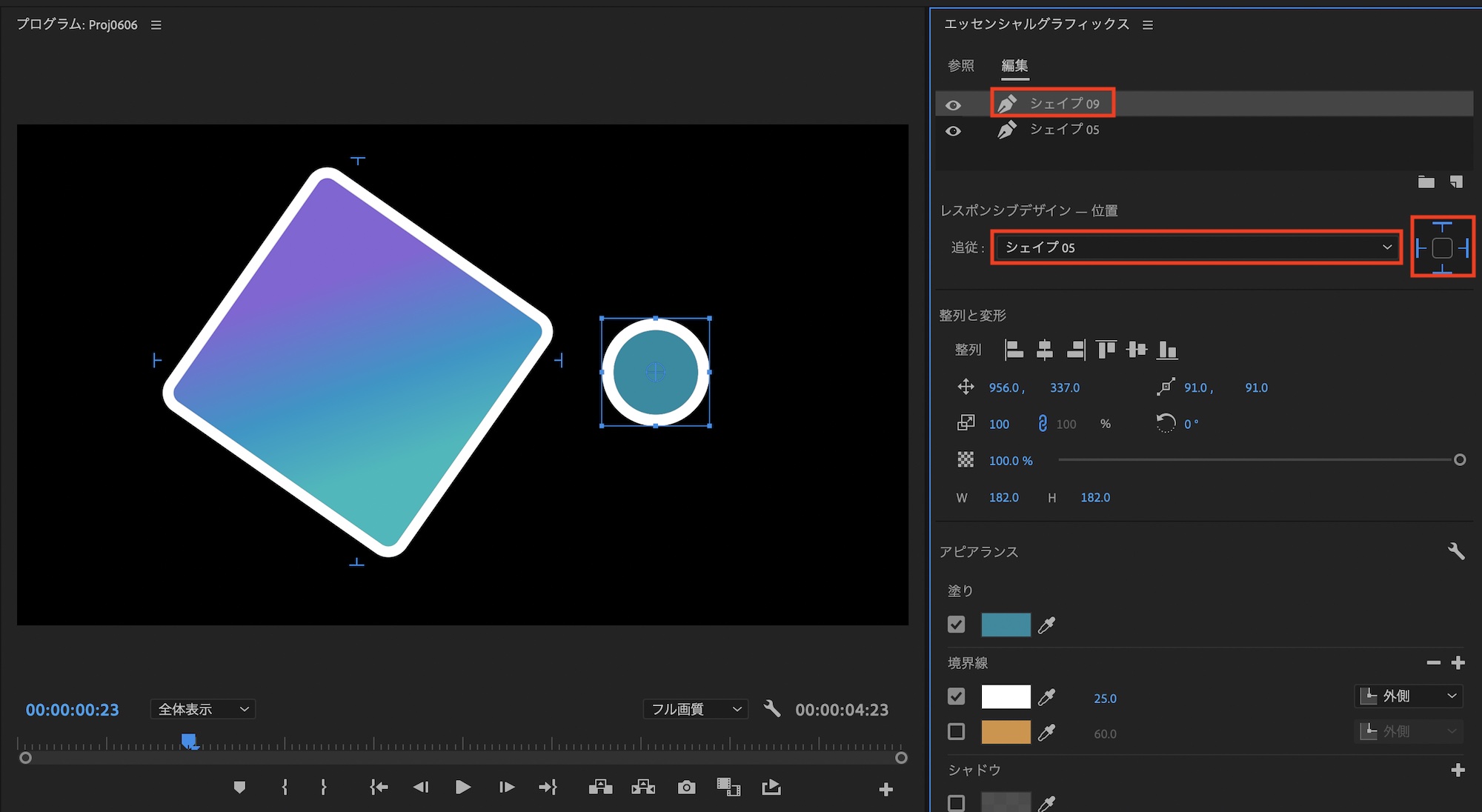Open the 追従 シェイプ 05 dropdown
This screenshot has width=1482, height=812.
pos(1194,247)
